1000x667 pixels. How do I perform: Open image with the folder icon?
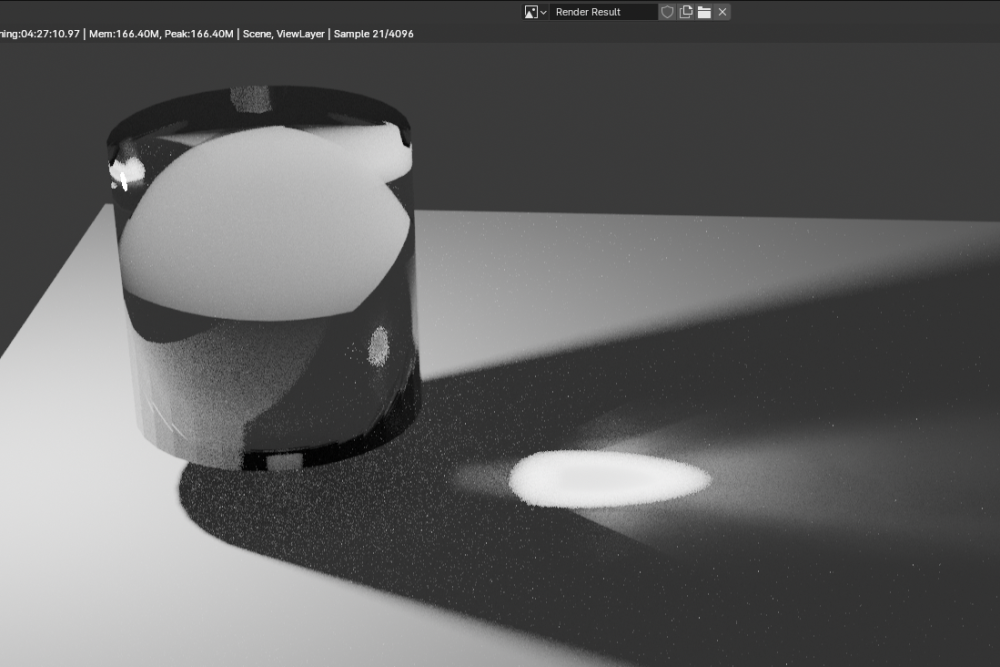[x=704, y=12]
